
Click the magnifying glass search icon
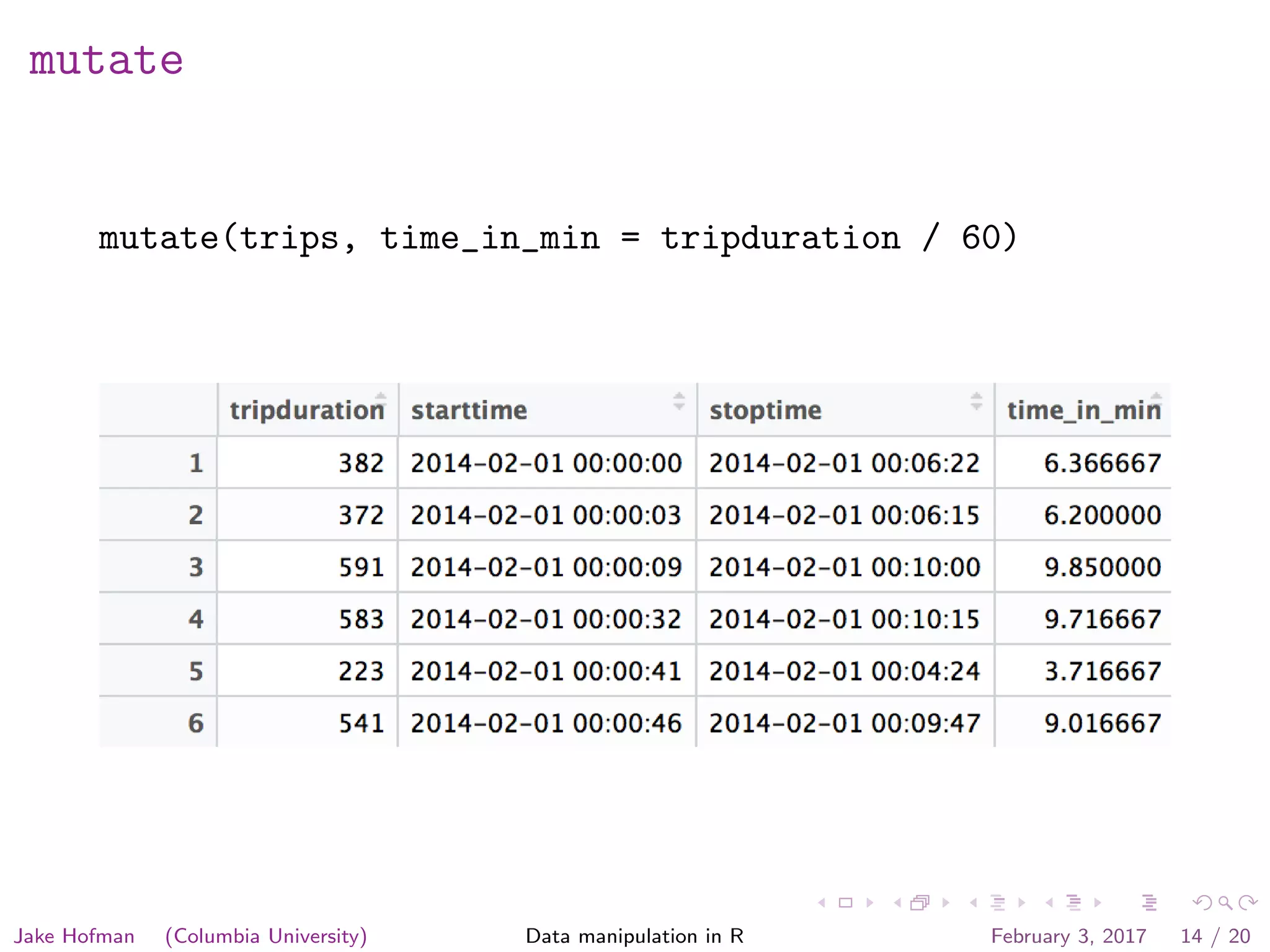pos(1225,903)
